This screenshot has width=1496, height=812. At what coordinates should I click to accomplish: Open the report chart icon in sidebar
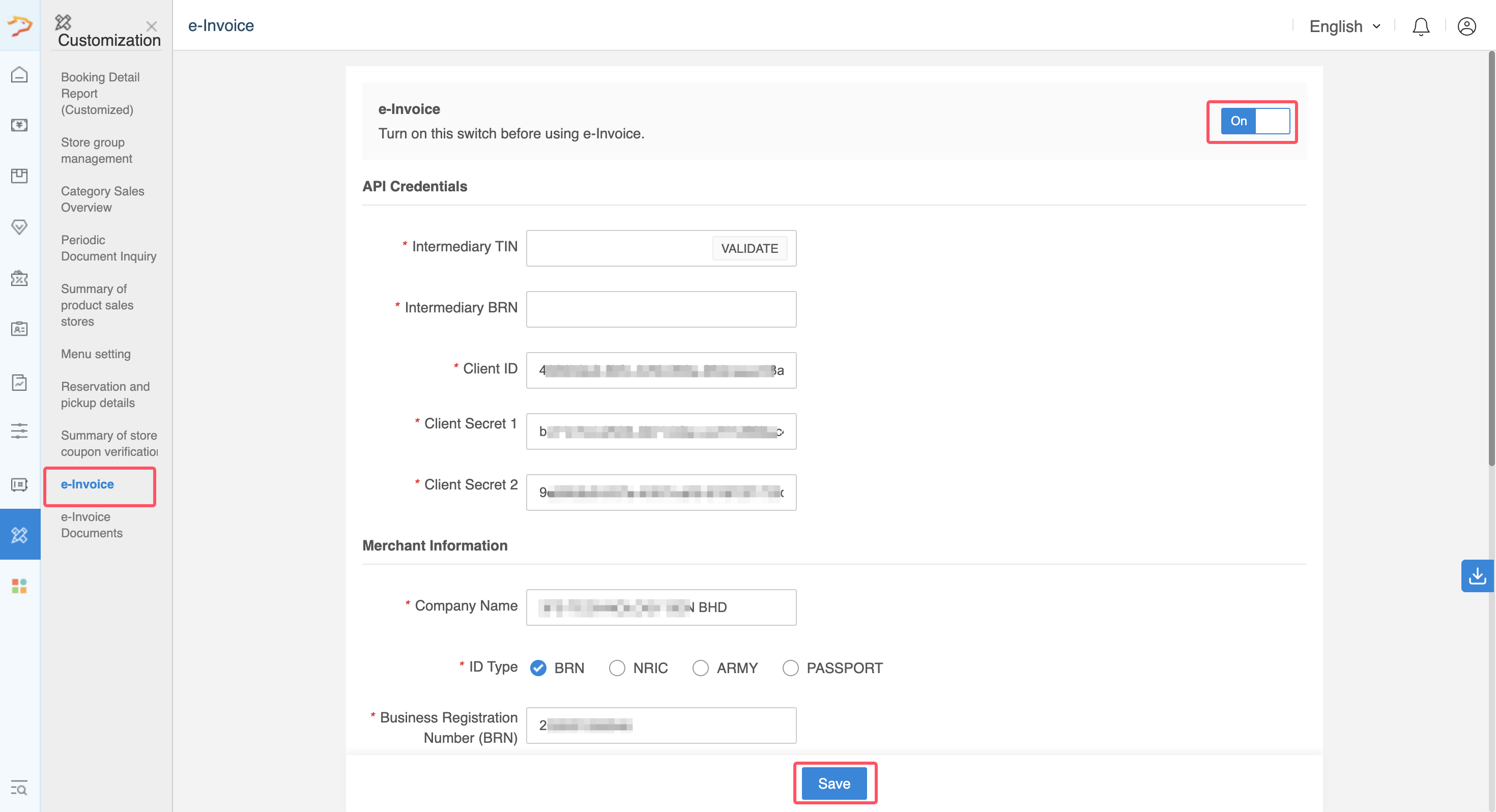[20, 382]
